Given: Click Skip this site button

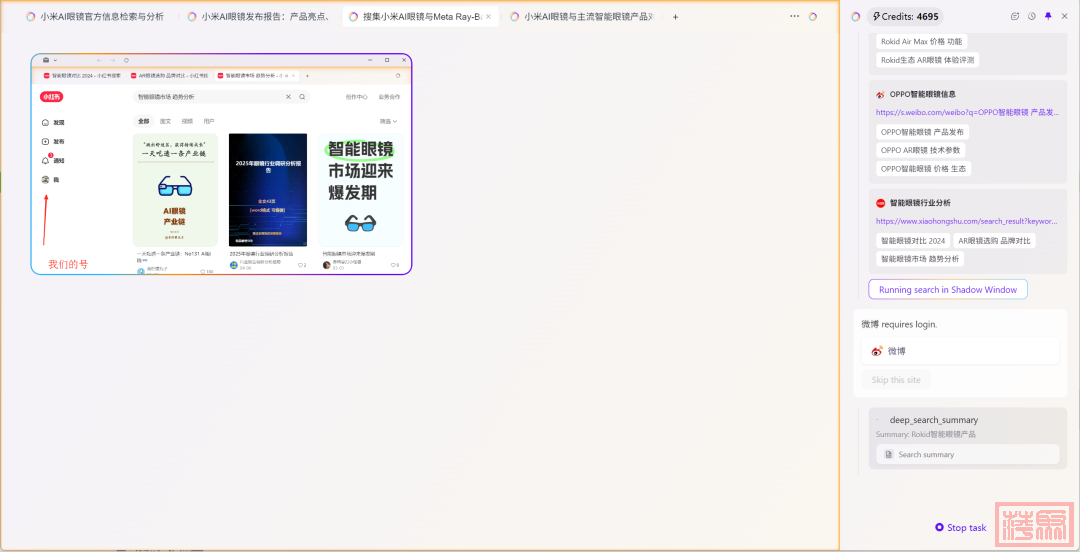Looking at the screenshot, I should 896,380.
